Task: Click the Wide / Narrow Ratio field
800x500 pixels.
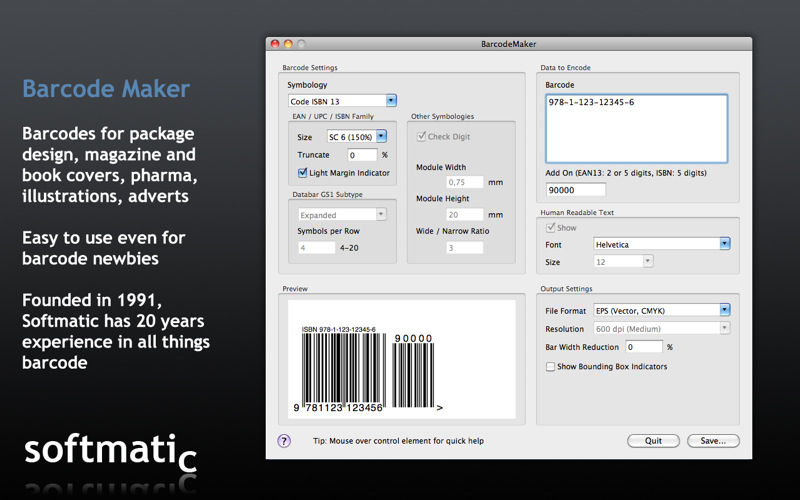Action: pyautogui.click(x=464, y=248)
